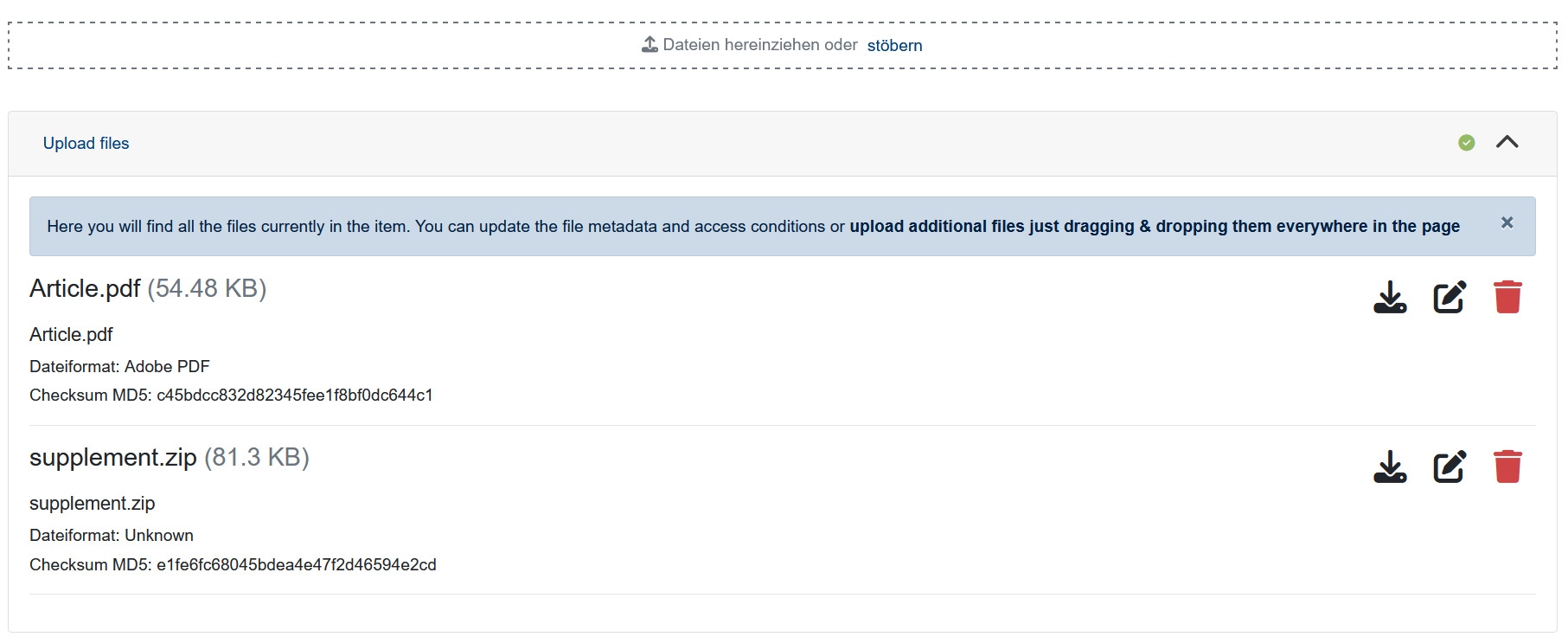Click the Upload files heading
This screenshot has height=637, width=1568.
point(86,143)
